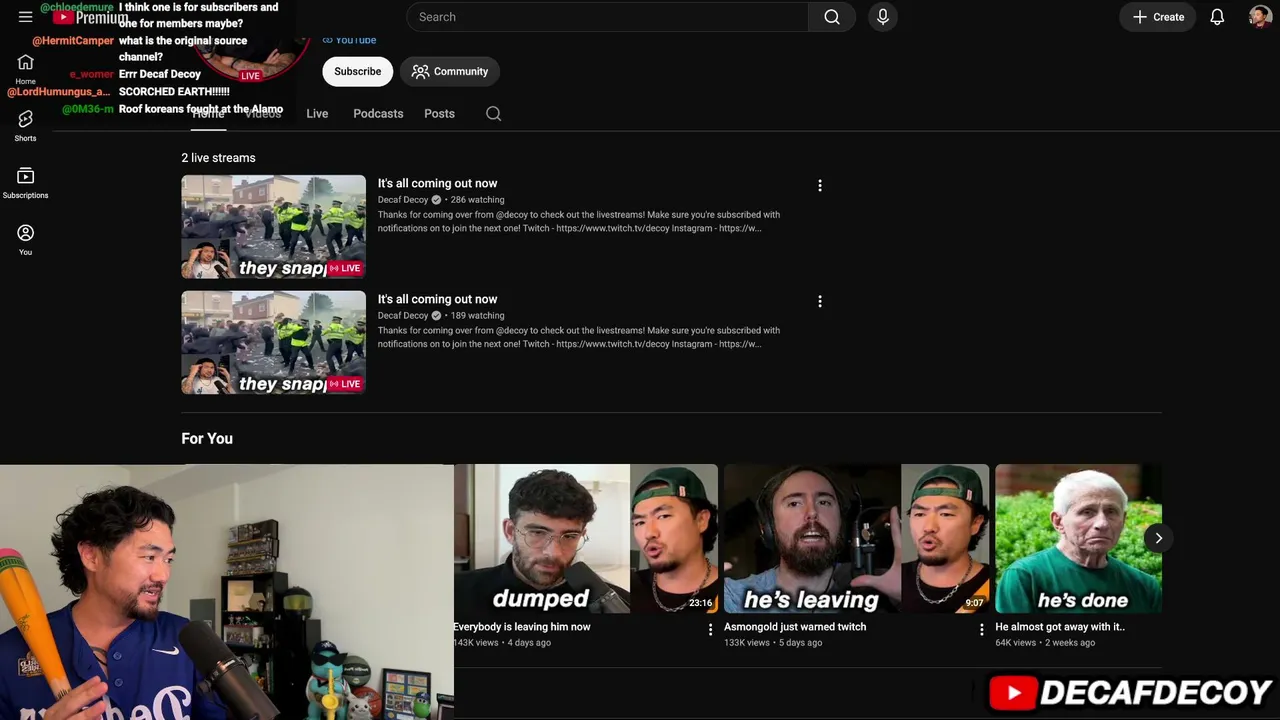Open the Community button

[450, 72]
